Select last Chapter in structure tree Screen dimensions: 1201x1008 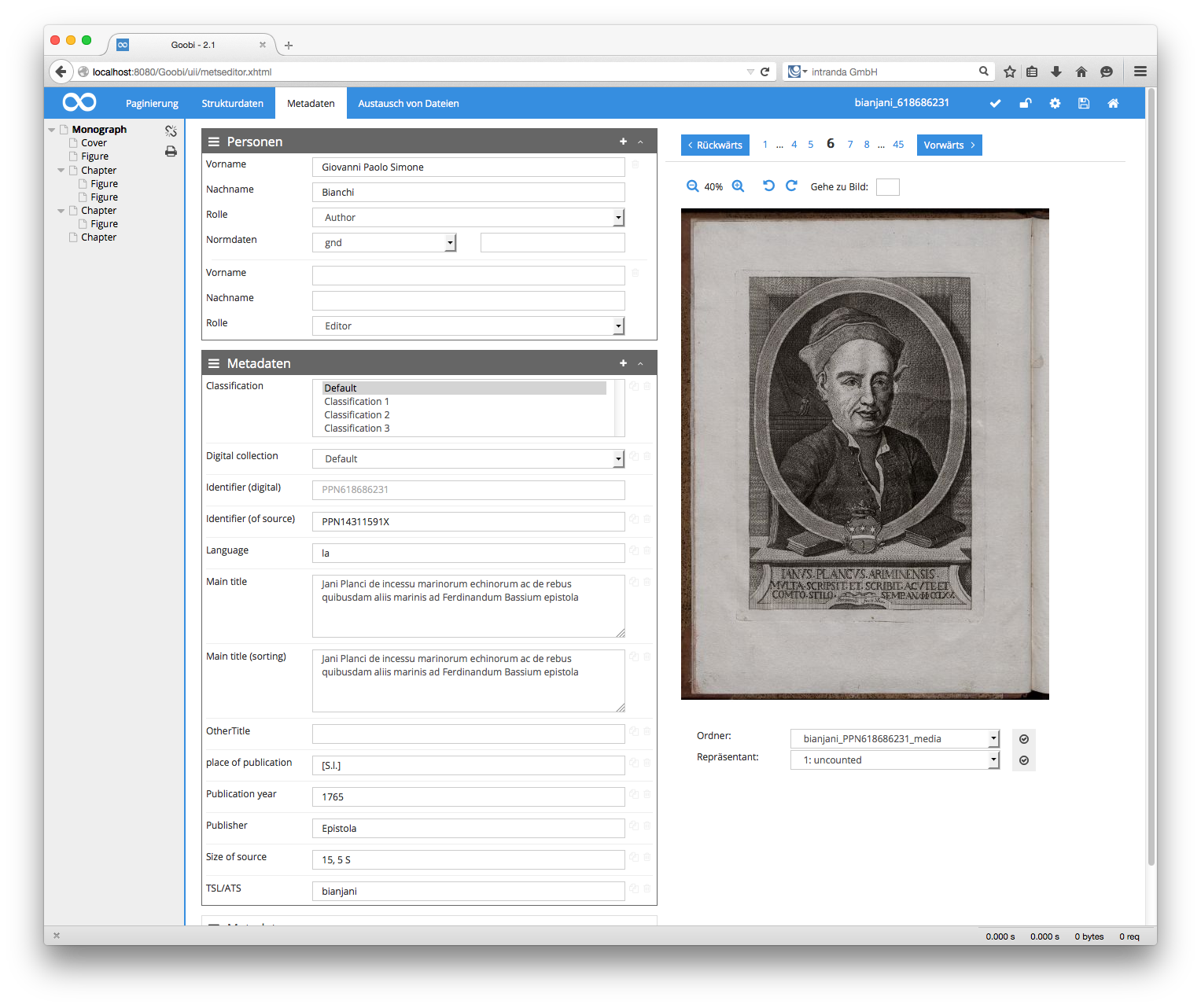(98, 237)
